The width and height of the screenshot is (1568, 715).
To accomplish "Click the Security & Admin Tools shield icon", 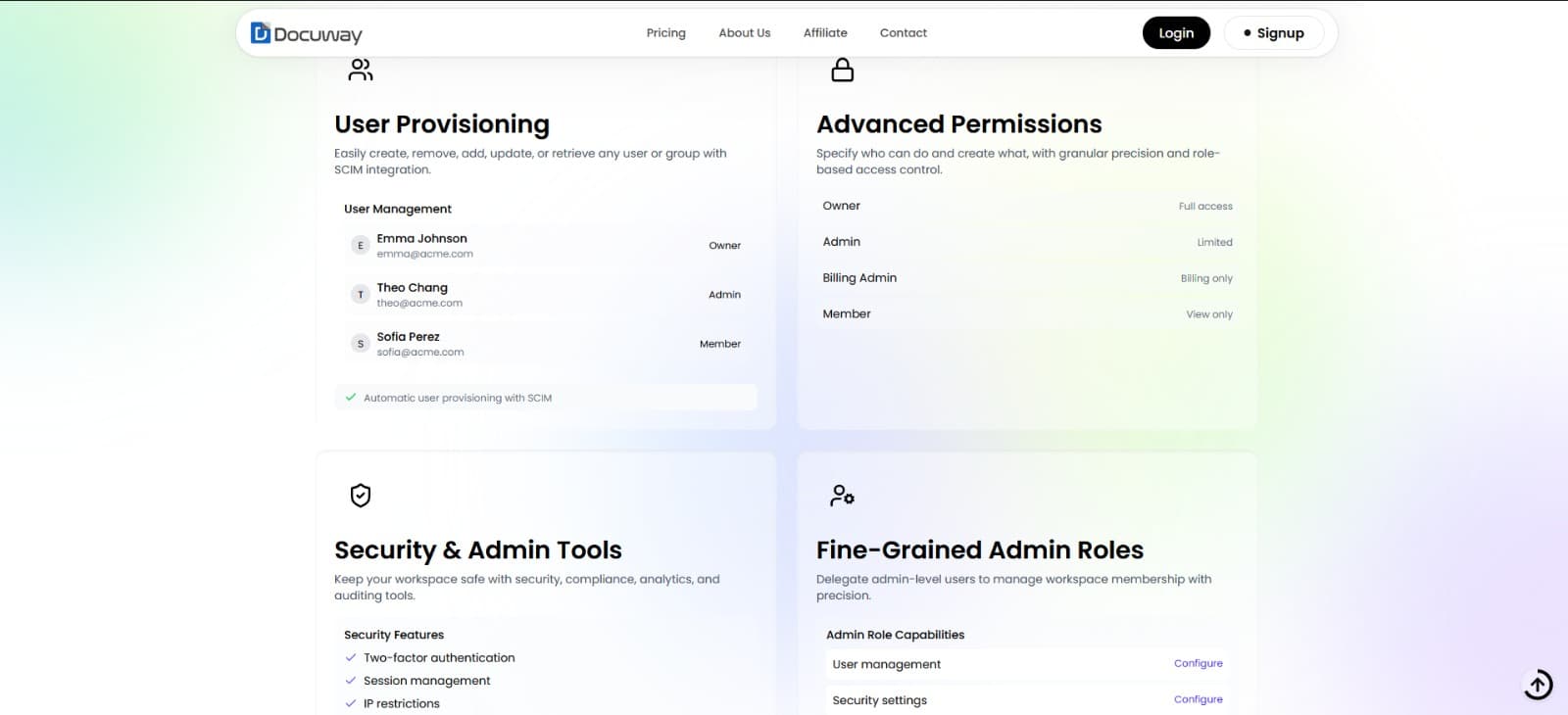I will (361, 496).
